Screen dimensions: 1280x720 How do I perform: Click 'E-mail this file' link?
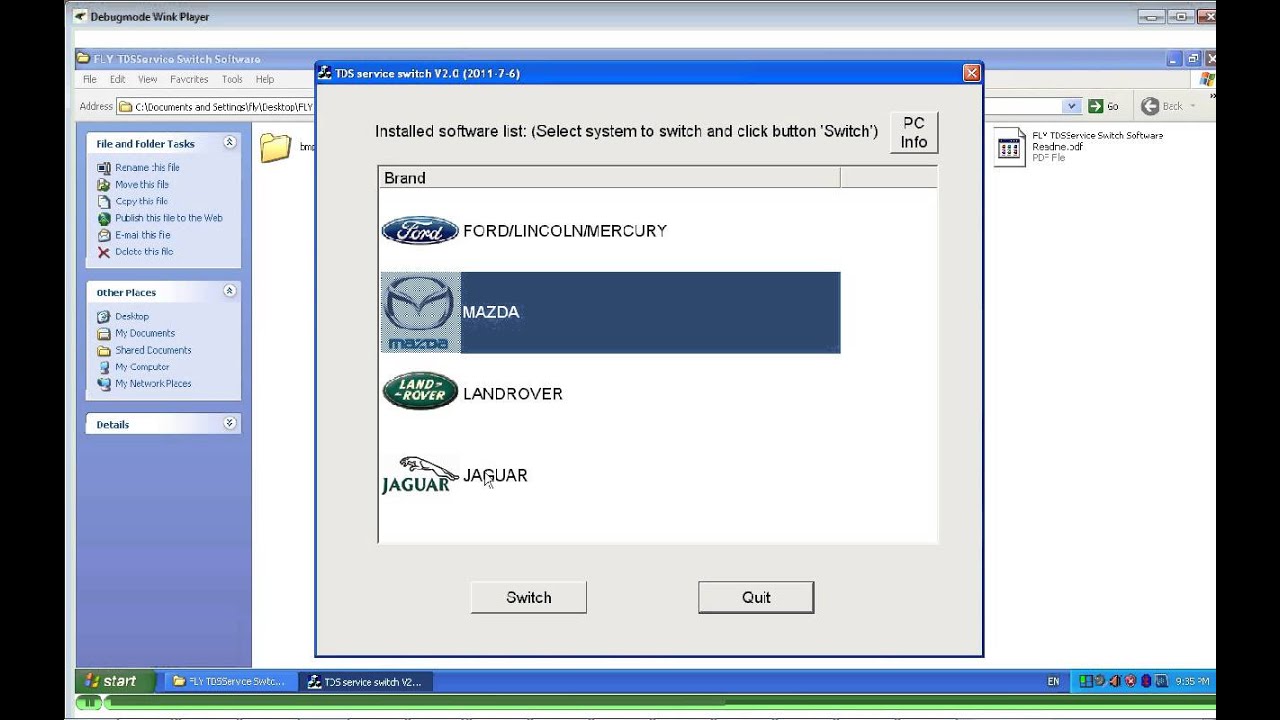[143, 235]
